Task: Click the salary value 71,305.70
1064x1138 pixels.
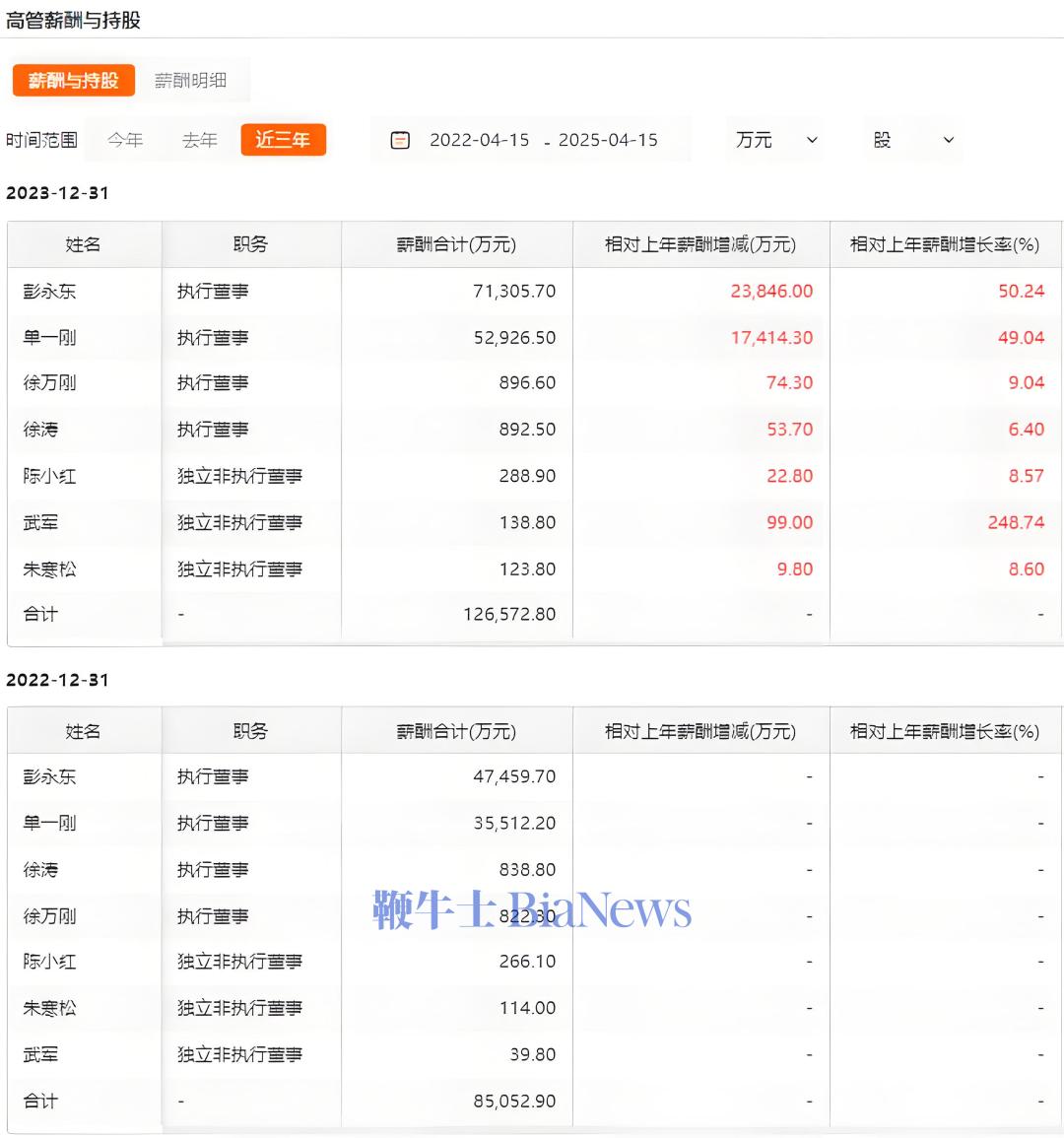Action: tap(514, 291)
